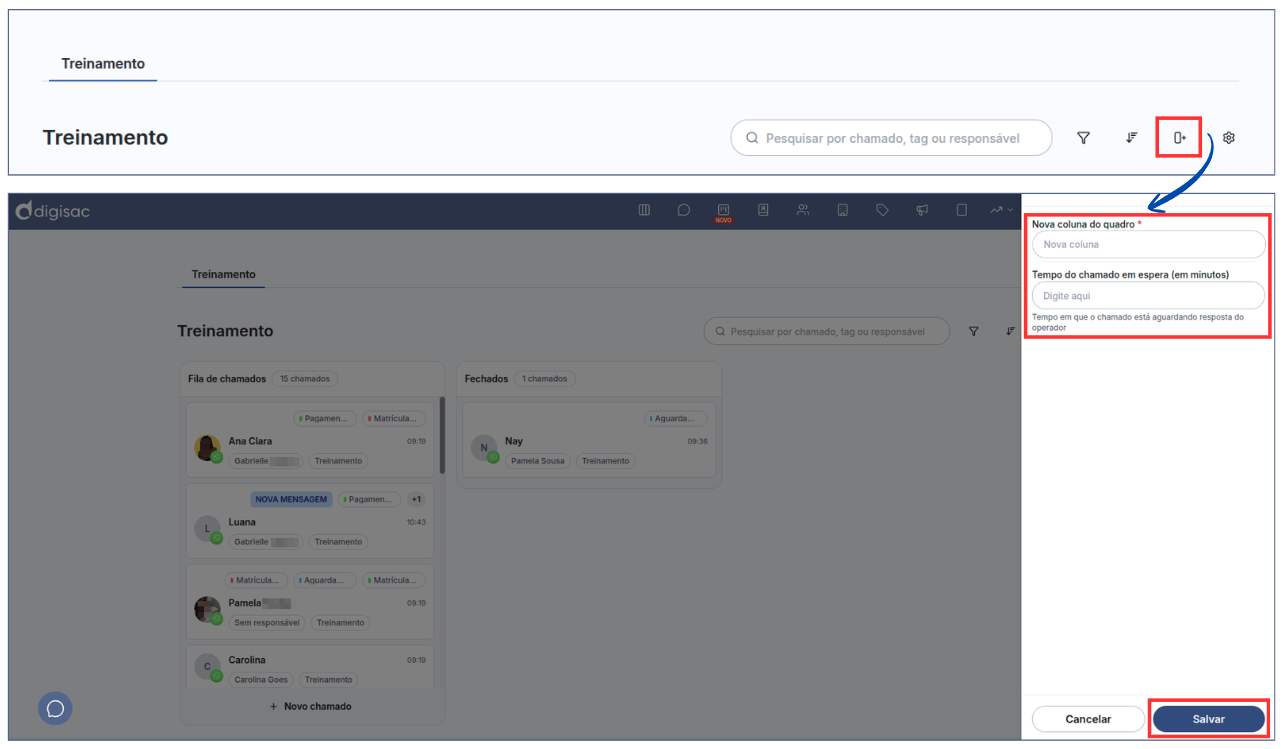The image size is (1283, 749).
Task: Focus the Tempo do chamado em espera field
Action: 1148,296
